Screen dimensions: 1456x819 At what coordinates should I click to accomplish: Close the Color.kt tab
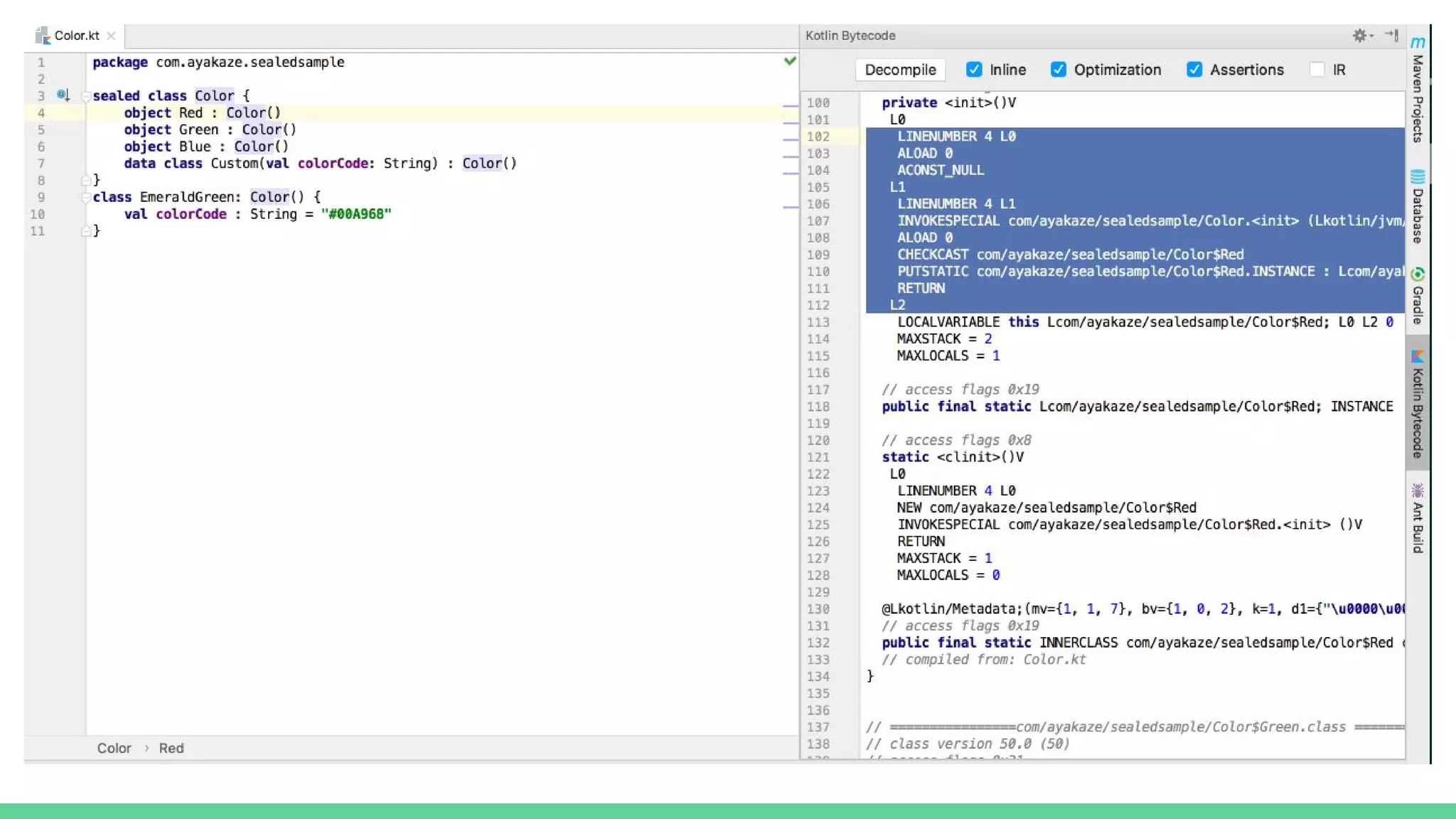click(x=111, y=36)
